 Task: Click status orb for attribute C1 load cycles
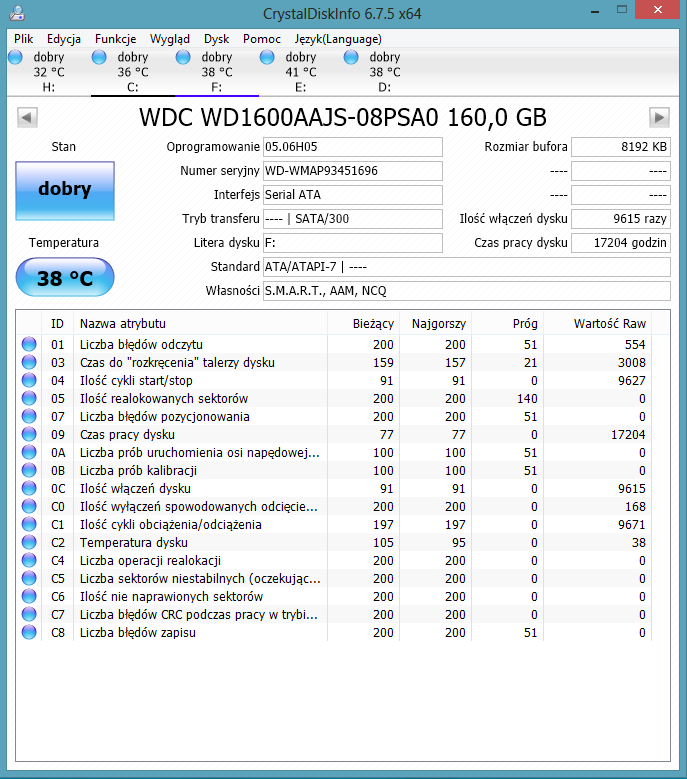point(29,524)
